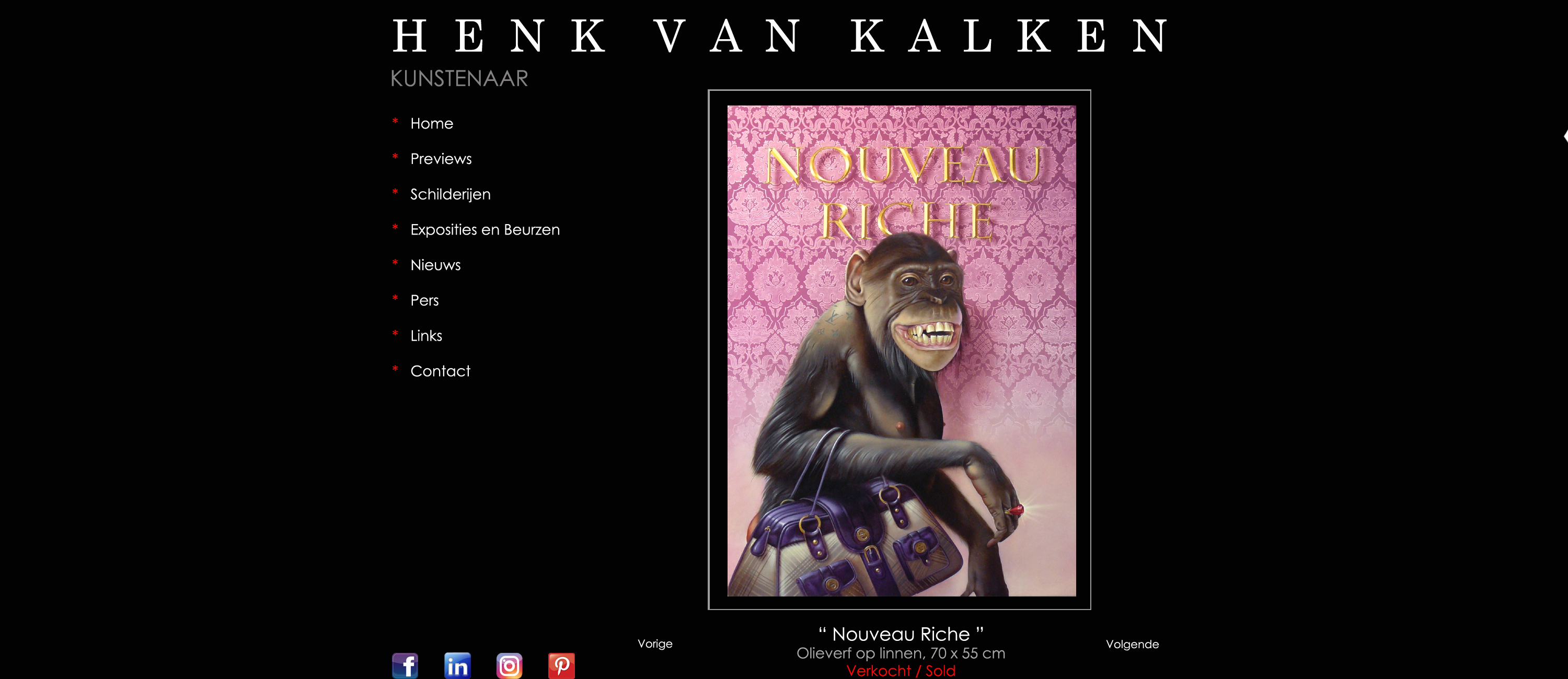Open the Pers page
Screen dimensions: 1568x679
tap(424, 300)
